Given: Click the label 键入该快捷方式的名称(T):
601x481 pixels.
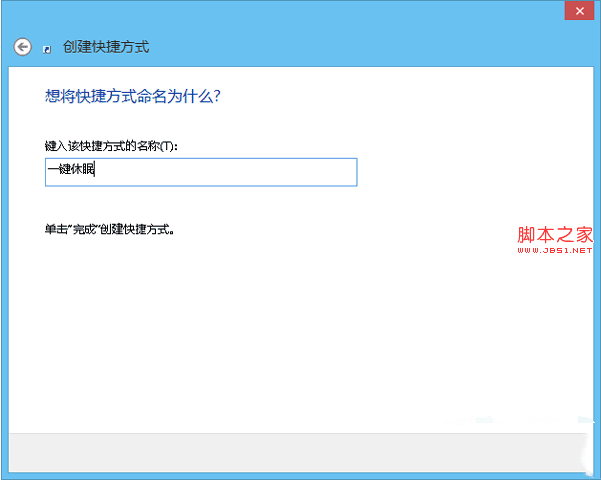Looking at the screenshot, I should click(x=111, y=146).
